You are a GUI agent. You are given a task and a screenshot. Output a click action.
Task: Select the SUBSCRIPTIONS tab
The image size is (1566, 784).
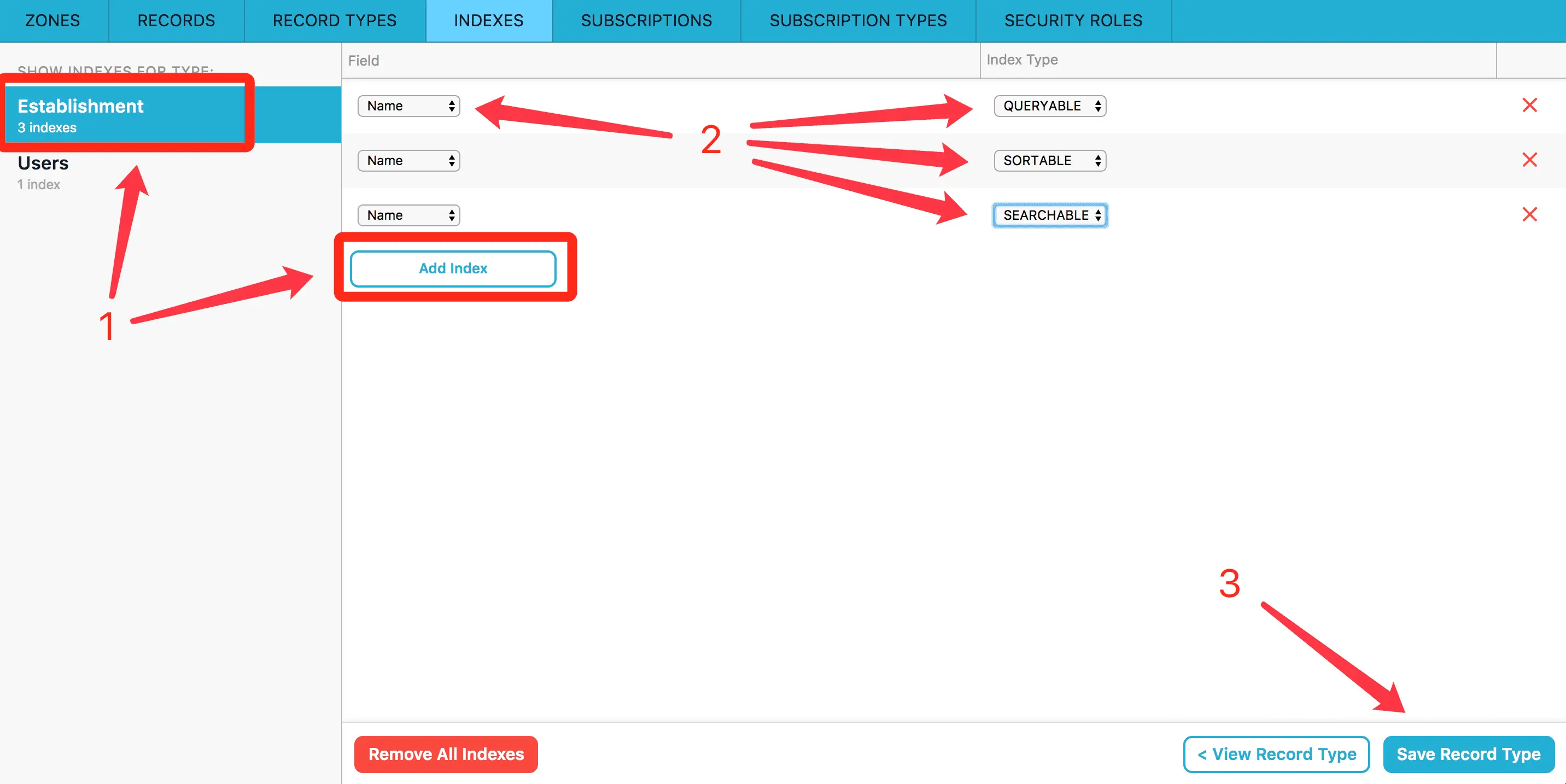(646, 21)
